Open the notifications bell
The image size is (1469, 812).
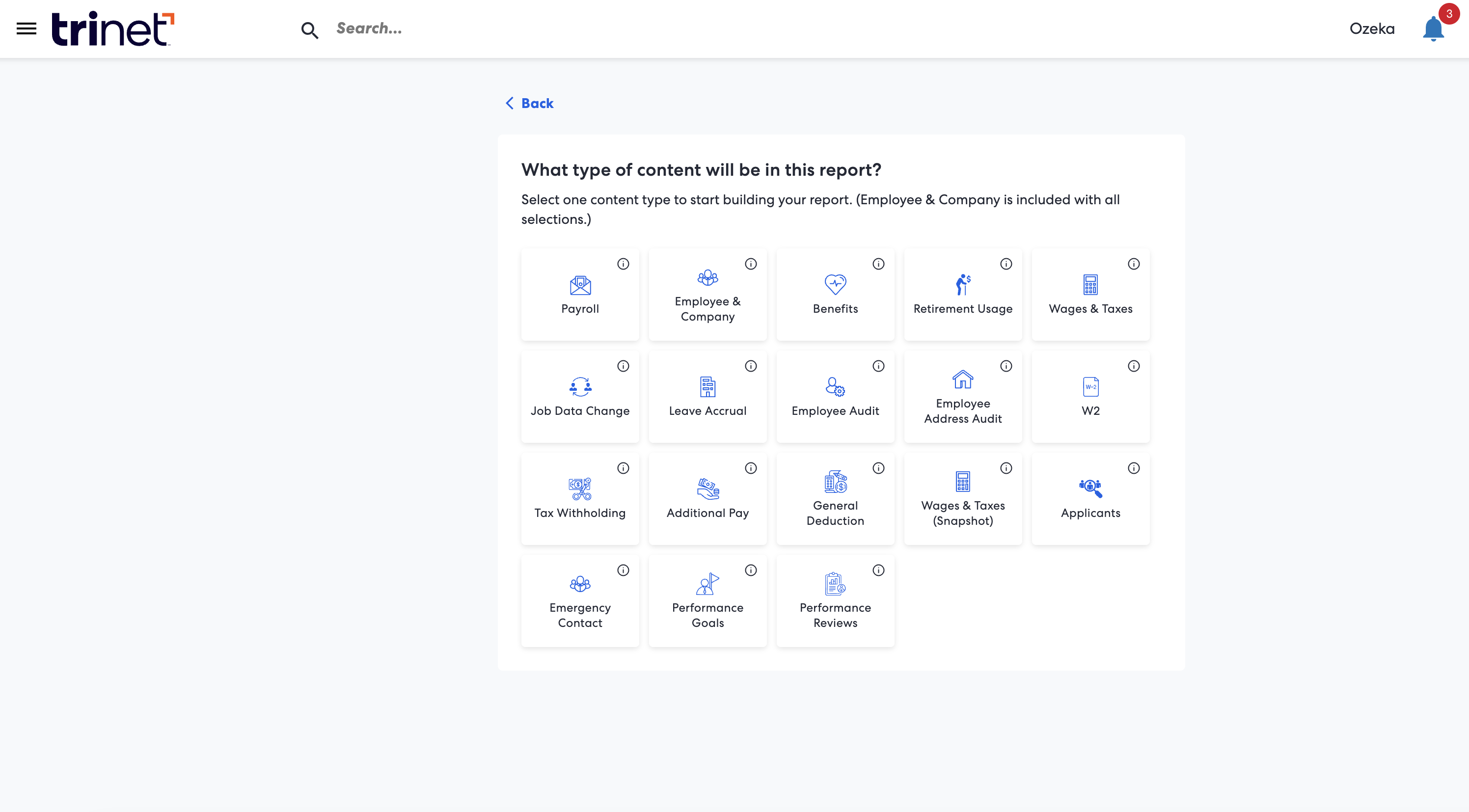[x=1433, y=28]
